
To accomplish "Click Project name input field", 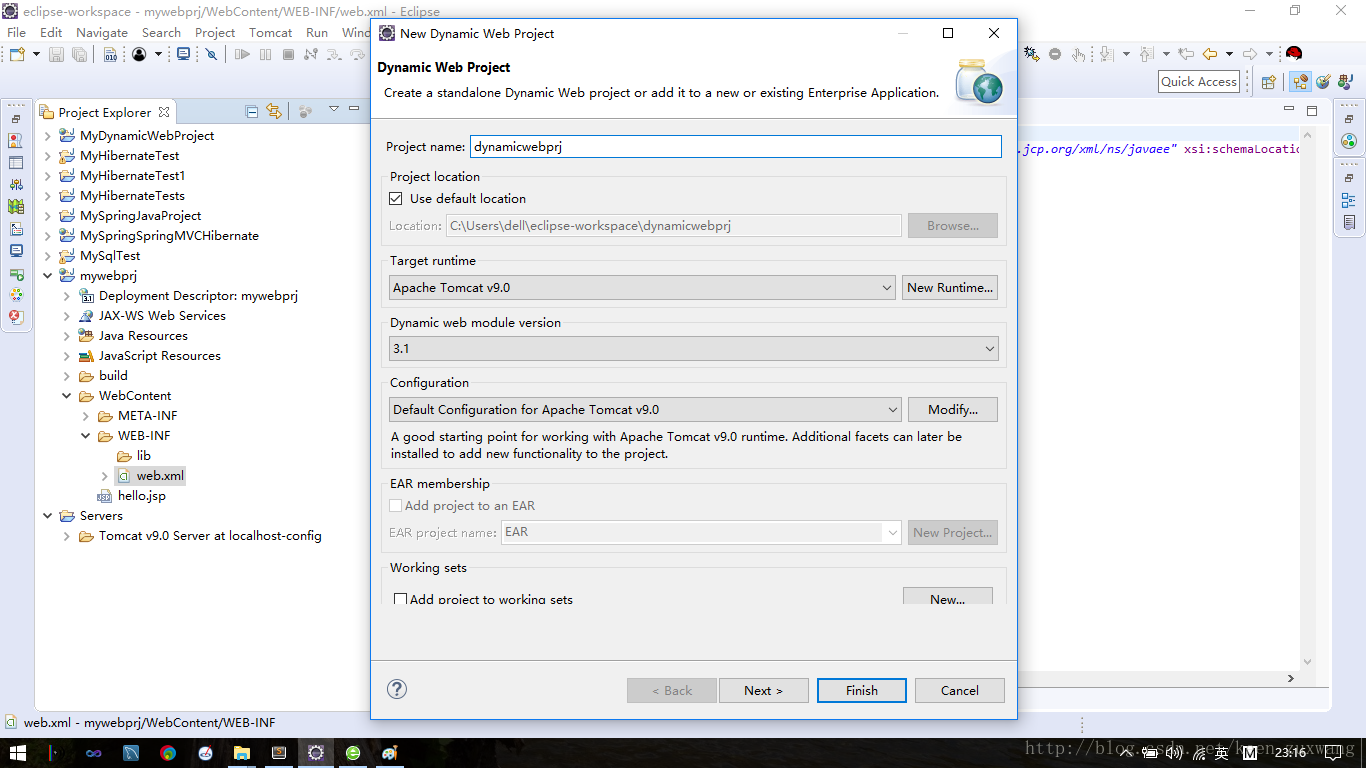I will tap(736, 146).
